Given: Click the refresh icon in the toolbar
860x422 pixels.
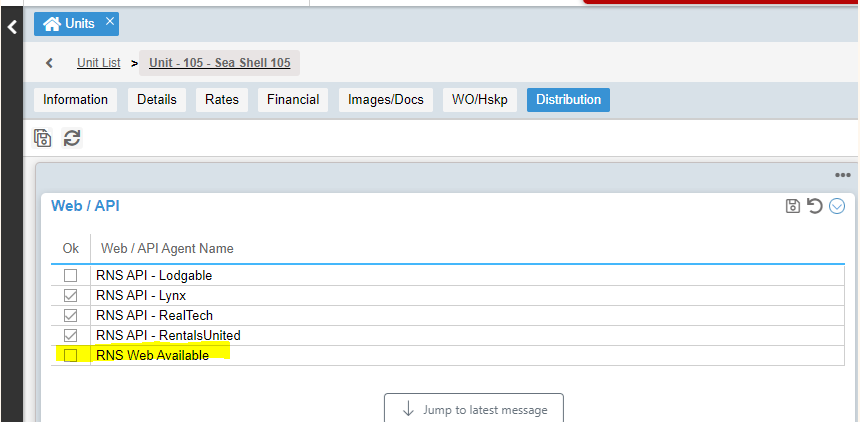Looking at the screenshot, I should coord(72,138).
